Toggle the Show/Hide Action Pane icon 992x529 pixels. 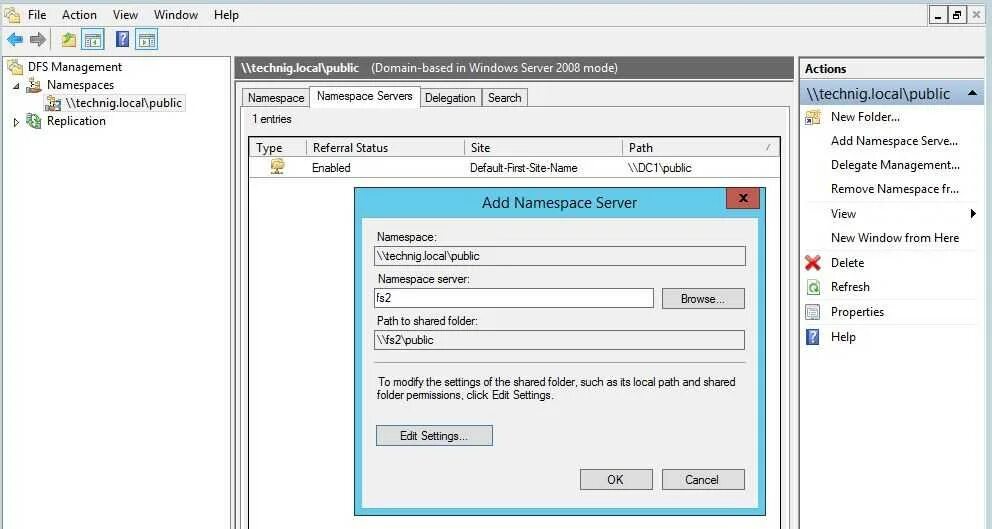tap(147, 40)
